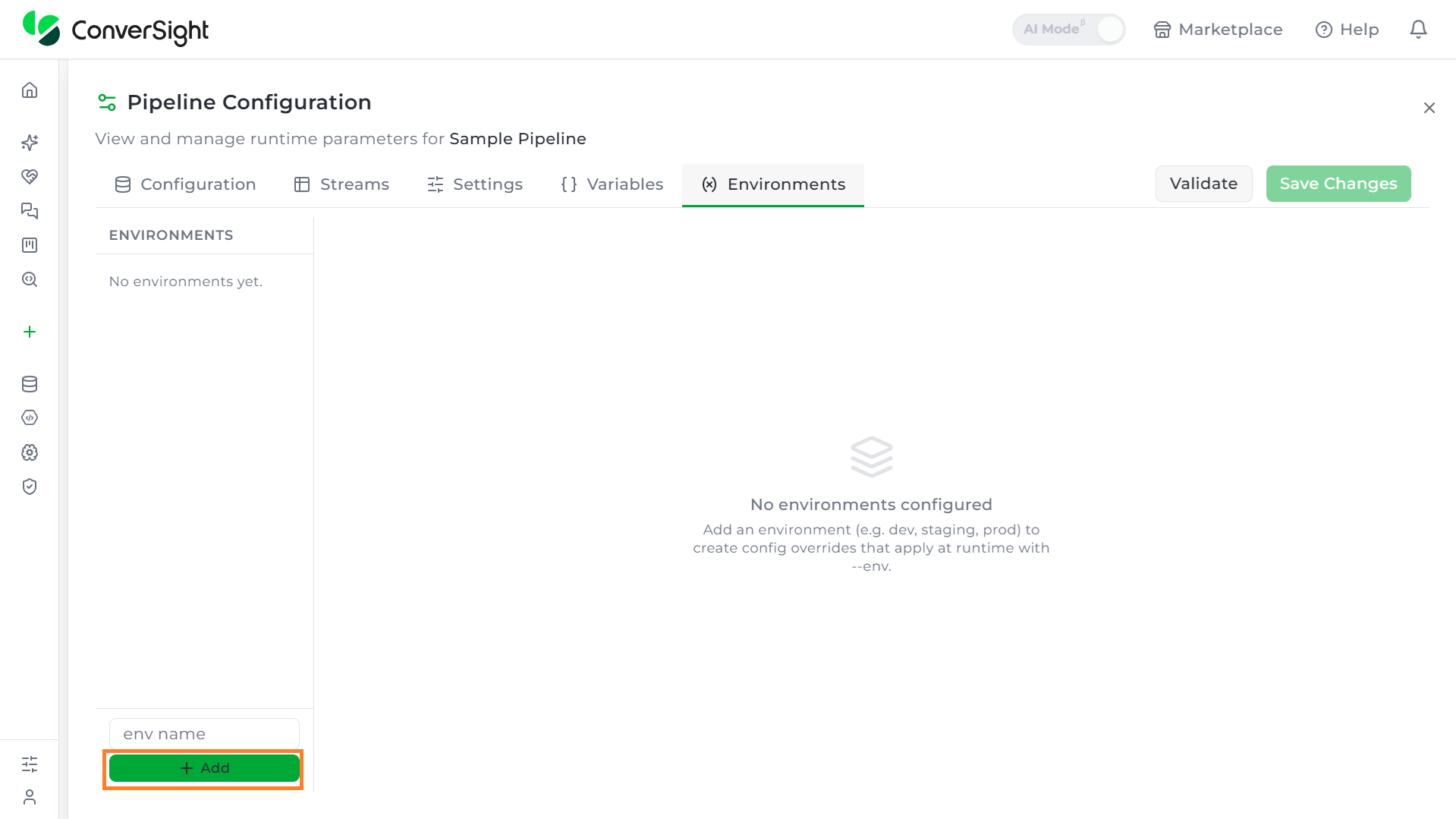Click the Pipeline Configuration title
The image size is (1456, 819).
[x=249, y=102]
